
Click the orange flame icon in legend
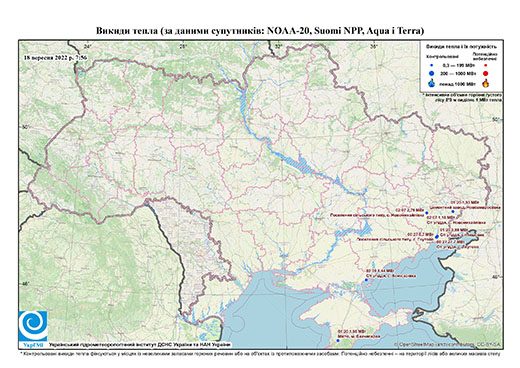(x=486, y=83)
